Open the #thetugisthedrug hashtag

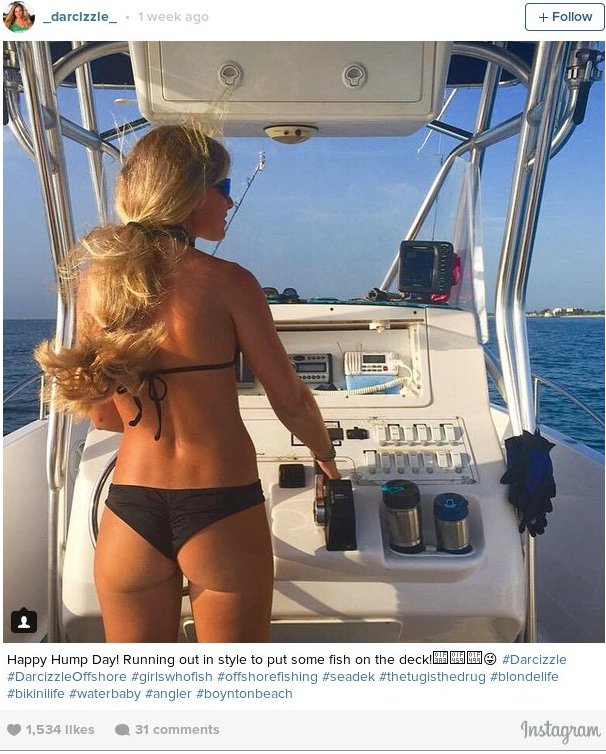point(432,677)
